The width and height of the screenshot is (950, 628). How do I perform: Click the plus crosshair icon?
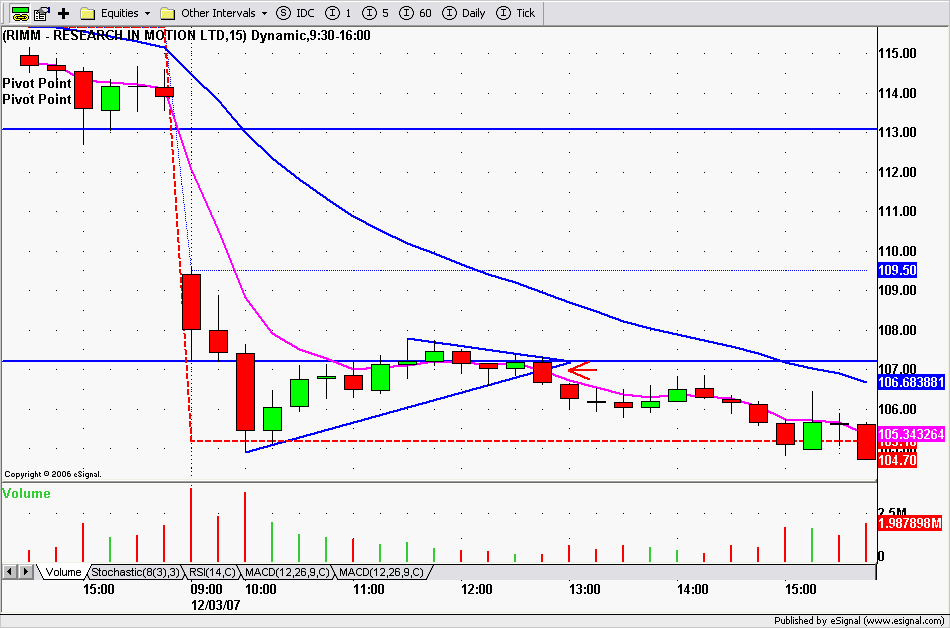64,13
